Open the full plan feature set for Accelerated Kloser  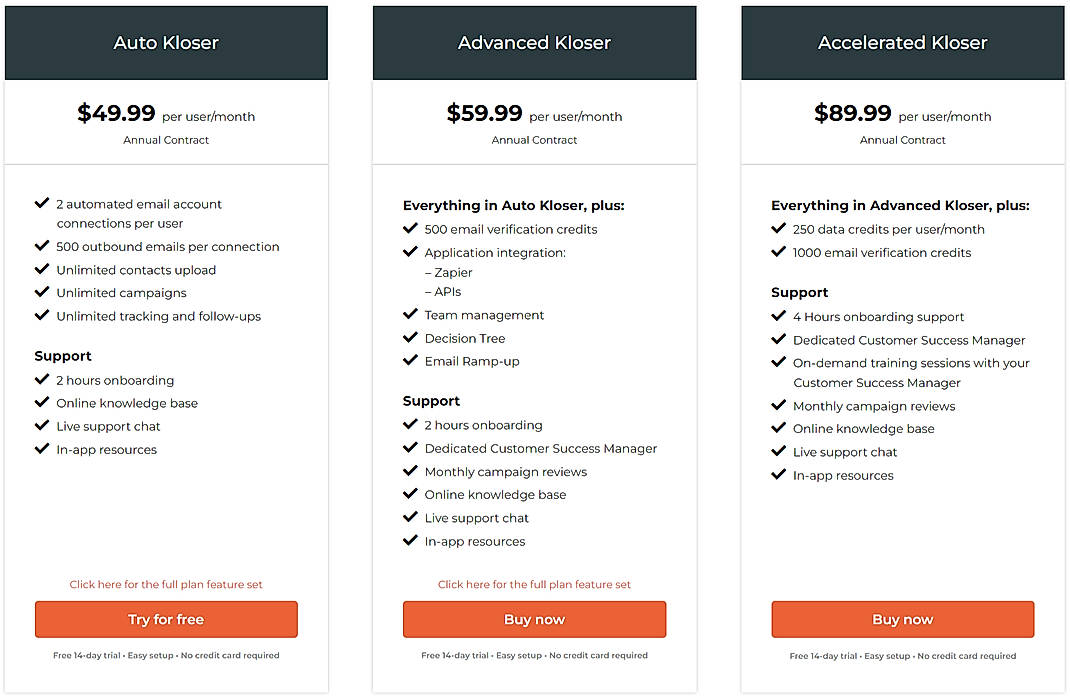(x=902, y=585)
